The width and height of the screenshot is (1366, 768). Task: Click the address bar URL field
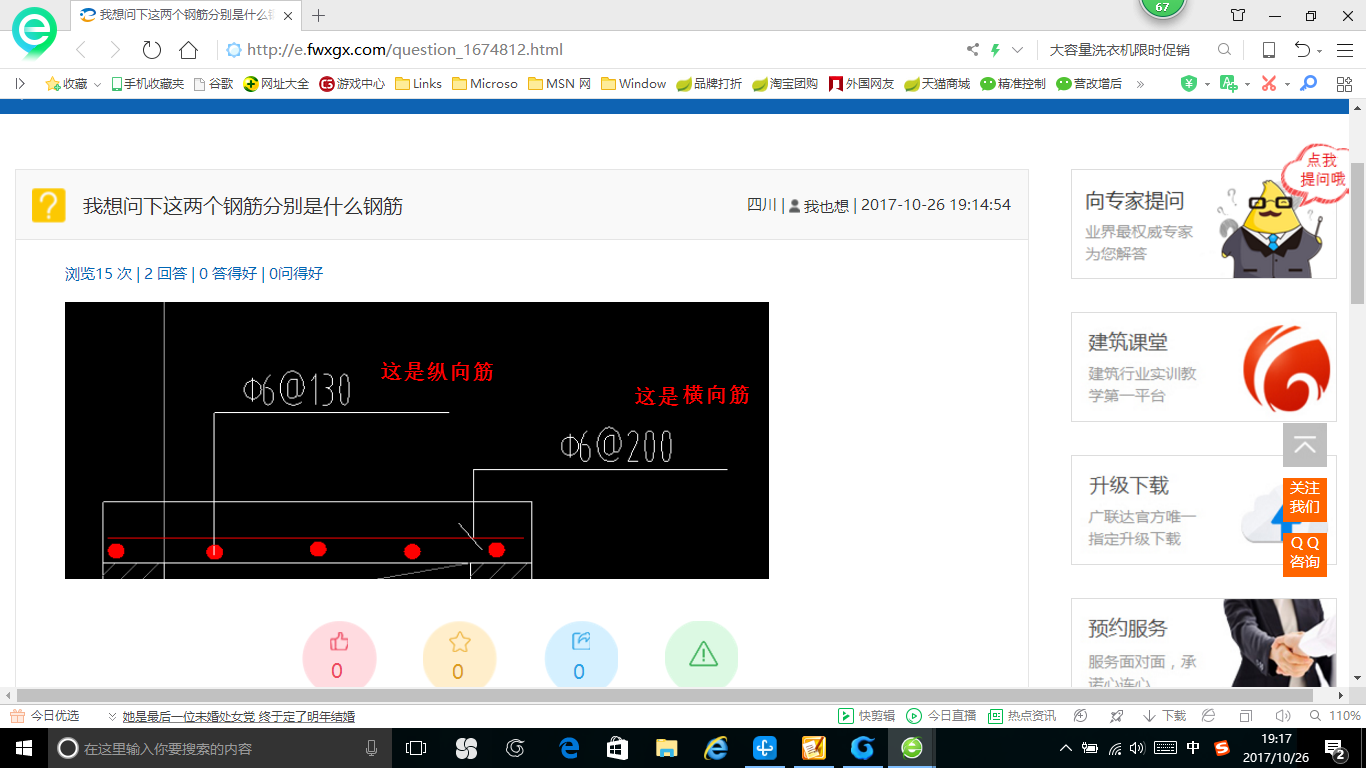pyautogui.click(x=590, y=50)
